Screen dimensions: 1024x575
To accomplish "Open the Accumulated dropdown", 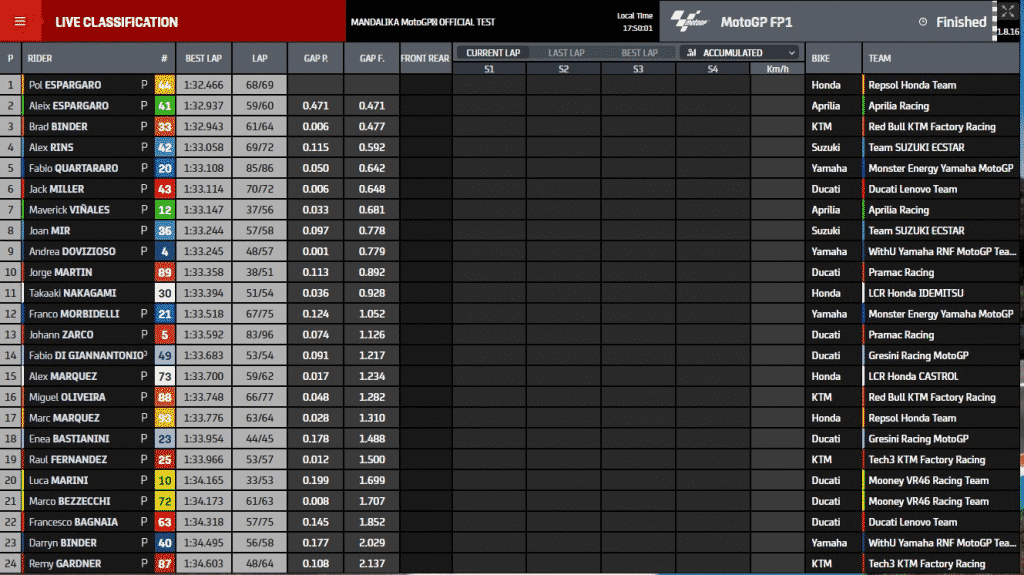I will click(x=741, y=53).
